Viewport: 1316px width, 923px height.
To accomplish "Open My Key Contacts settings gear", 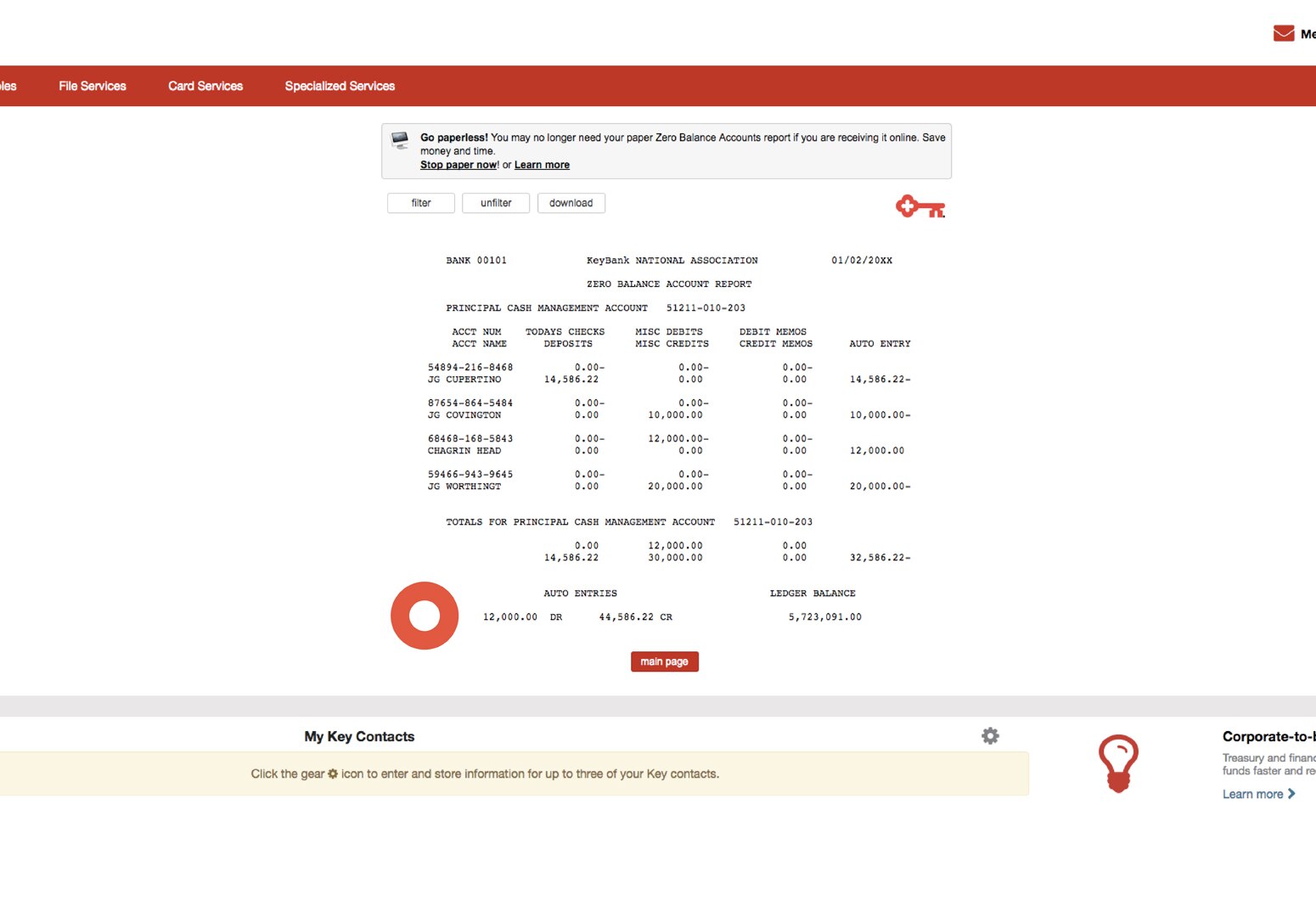I will pos(990,735).
